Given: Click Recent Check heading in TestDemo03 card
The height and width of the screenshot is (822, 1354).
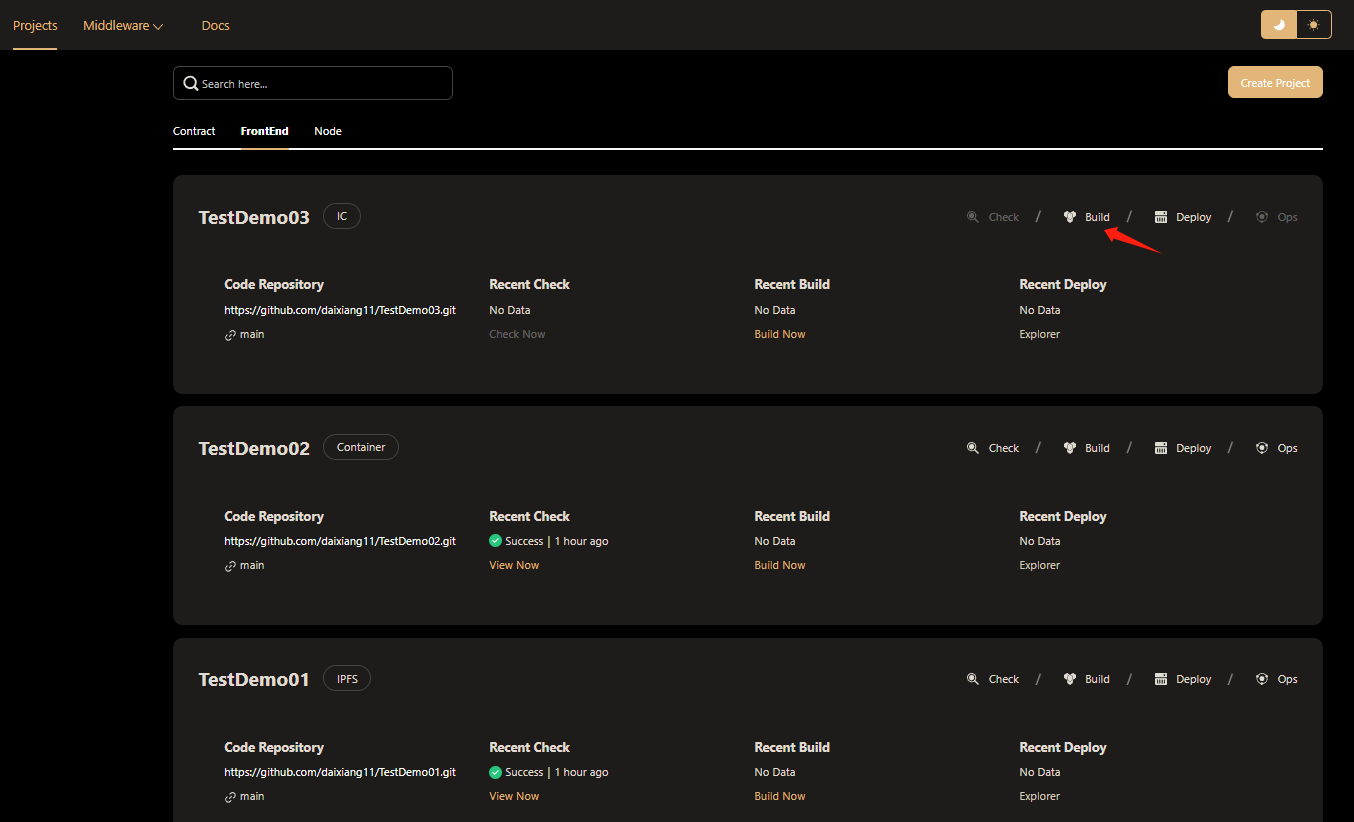Looking at the screenshot, I should (x=529, y=284).
